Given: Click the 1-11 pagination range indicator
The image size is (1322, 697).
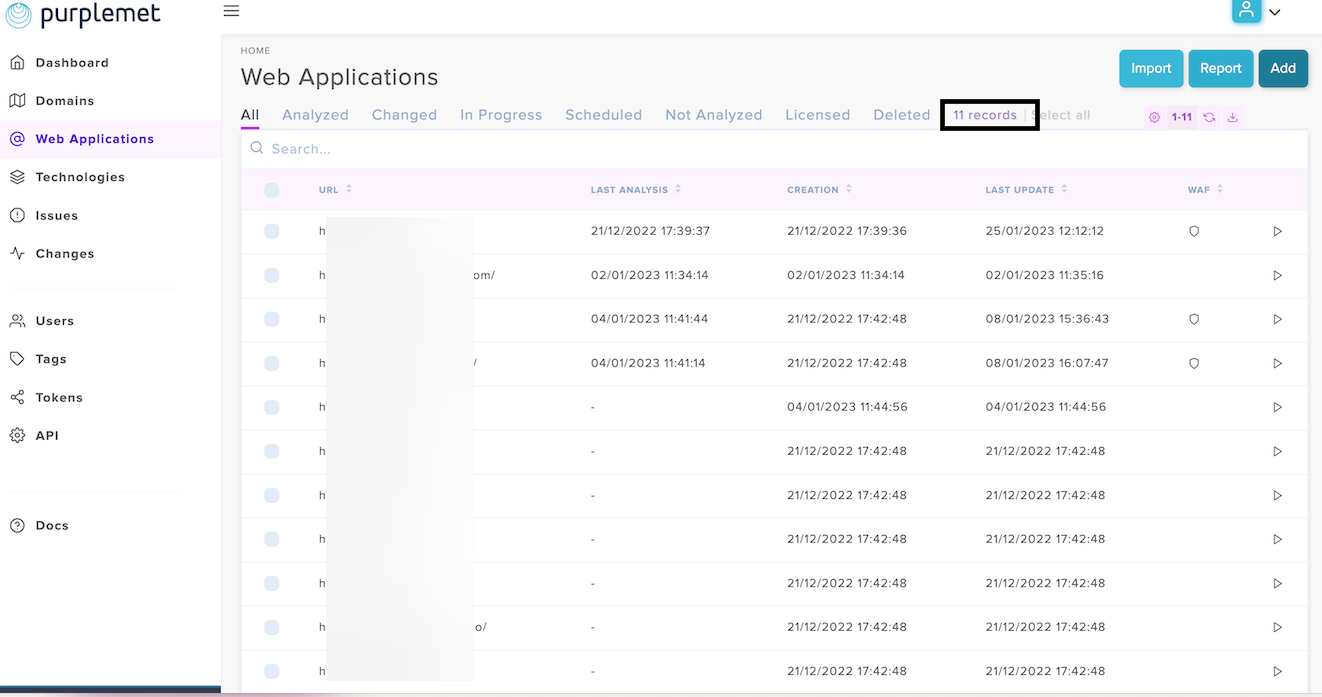Looking at the screenshot, I should 1182,117.
